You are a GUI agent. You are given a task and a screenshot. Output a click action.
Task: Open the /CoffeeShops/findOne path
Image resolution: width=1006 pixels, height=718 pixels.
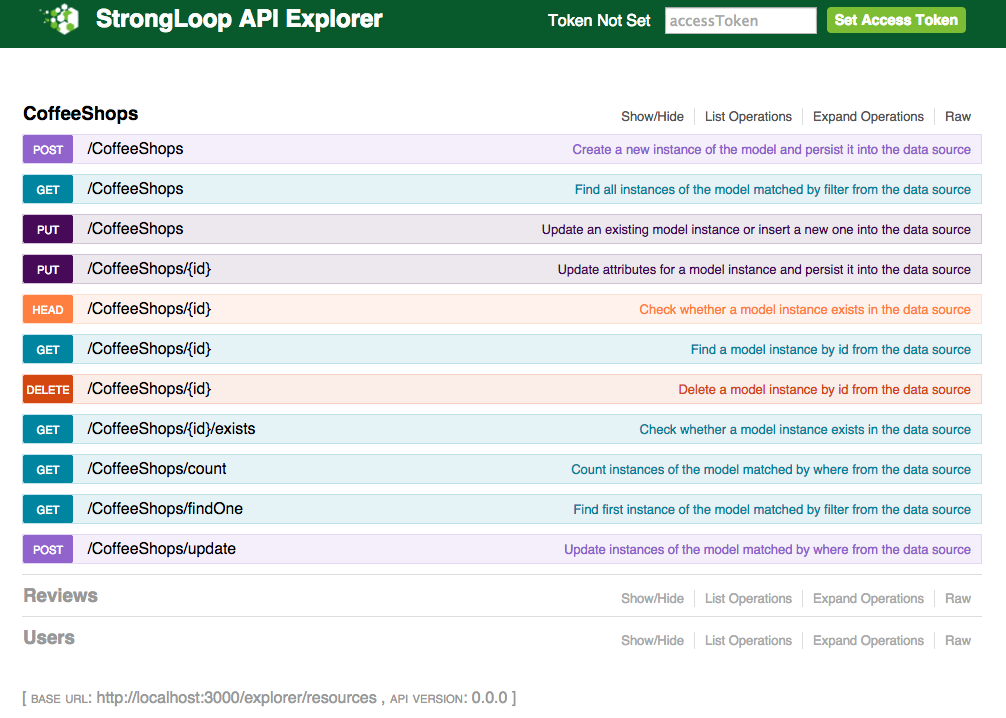165,509
